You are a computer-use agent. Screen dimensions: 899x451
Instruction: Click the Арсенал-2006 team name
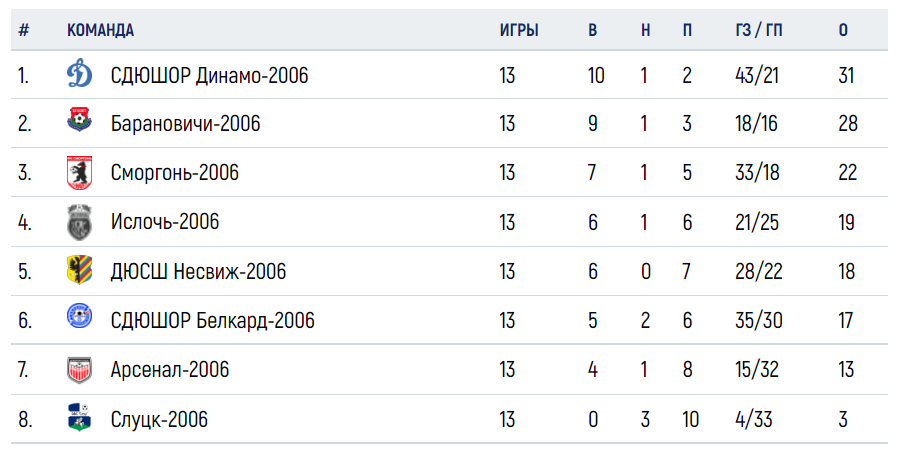pos(170,370)
